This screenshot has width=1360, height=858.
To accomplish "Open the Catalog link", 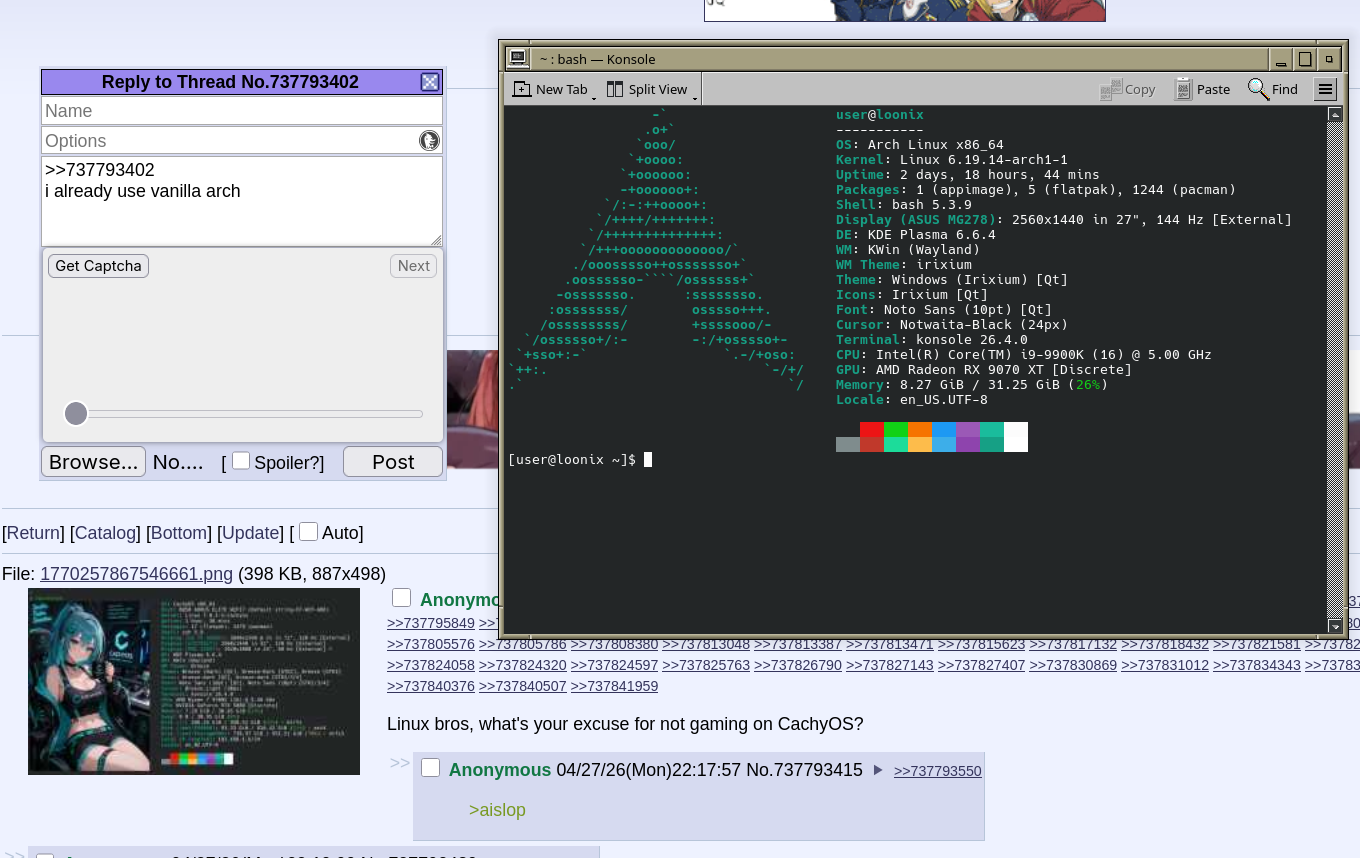I will [105, 533].
